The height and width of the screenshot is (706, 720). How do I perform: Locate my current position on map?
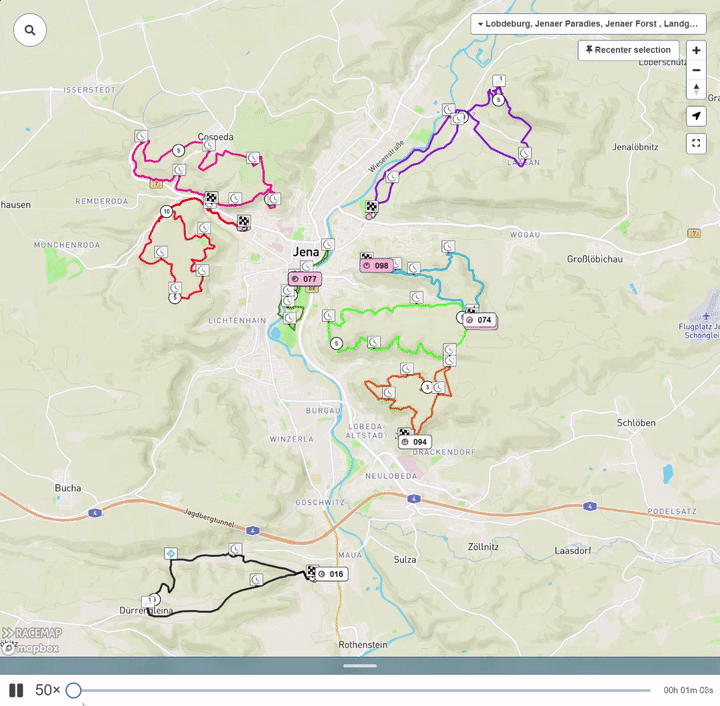(x=696, y=116)
